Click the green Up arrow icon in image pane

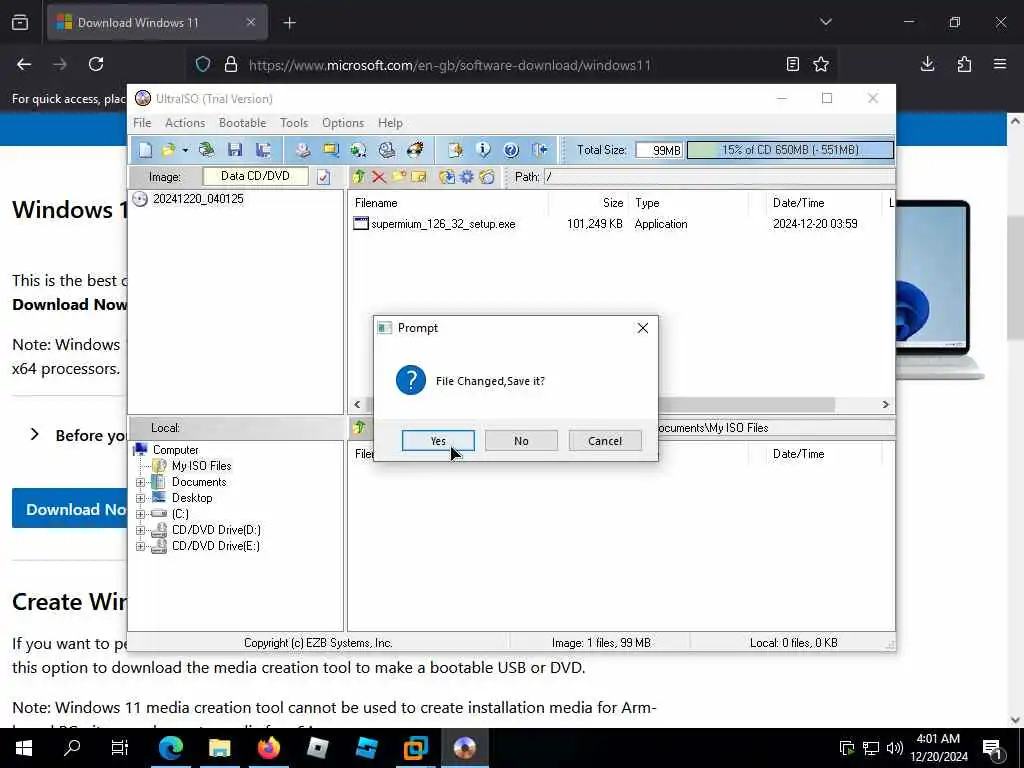coord(359,176)
